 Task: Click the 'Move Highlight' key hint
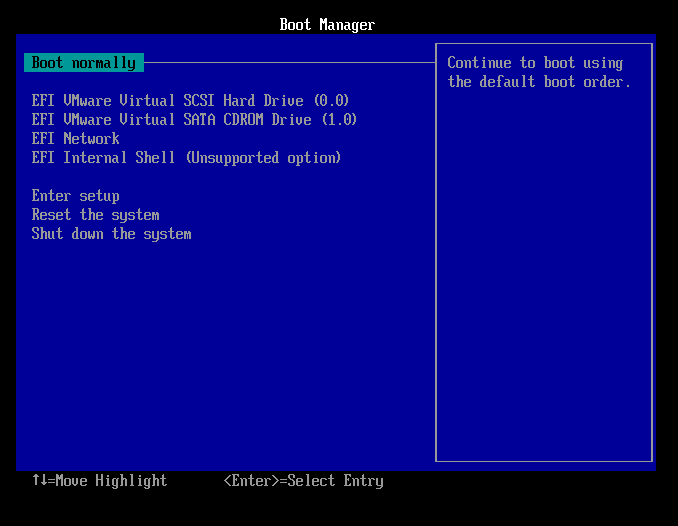pos(100,481)
